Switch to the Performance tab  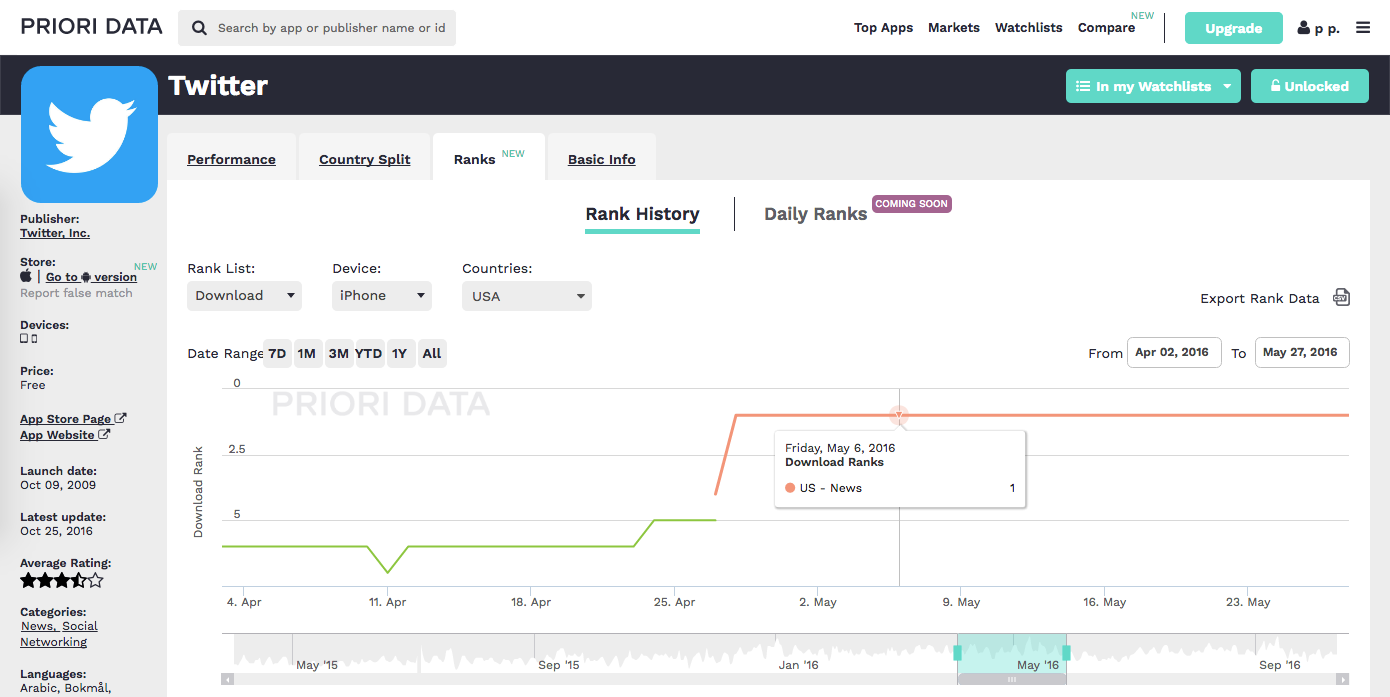point(231,159)
